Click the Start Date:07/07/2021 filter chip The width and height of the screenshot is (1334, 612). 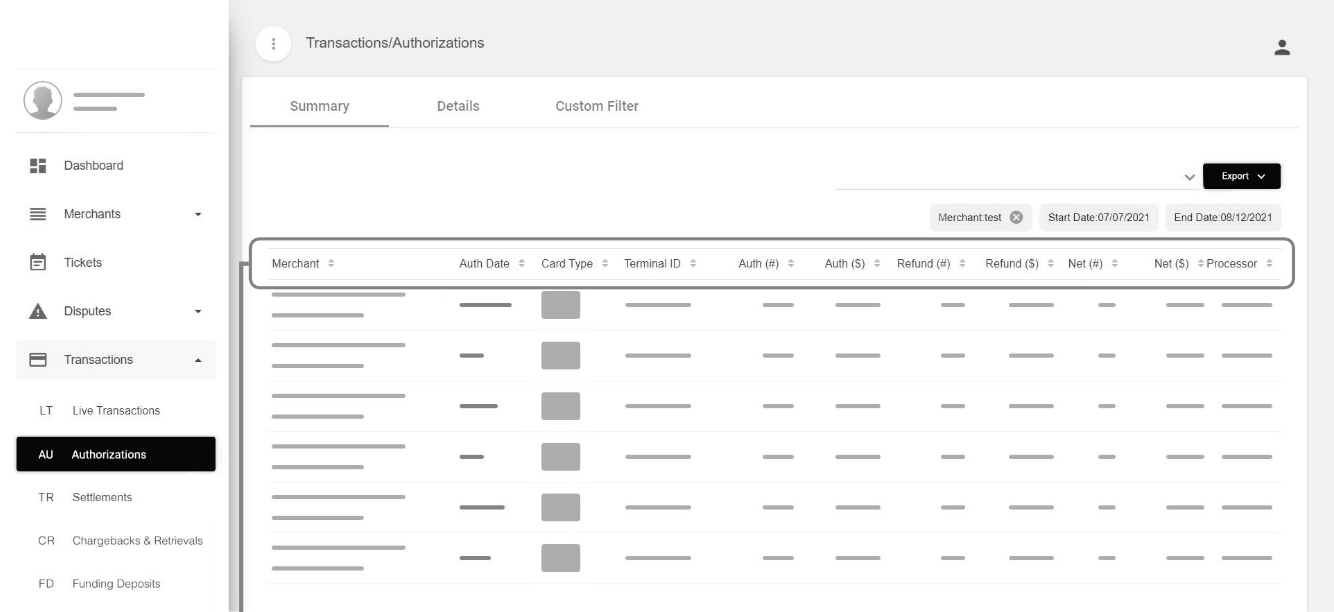pyautogui.click(x=1098, y=218)
